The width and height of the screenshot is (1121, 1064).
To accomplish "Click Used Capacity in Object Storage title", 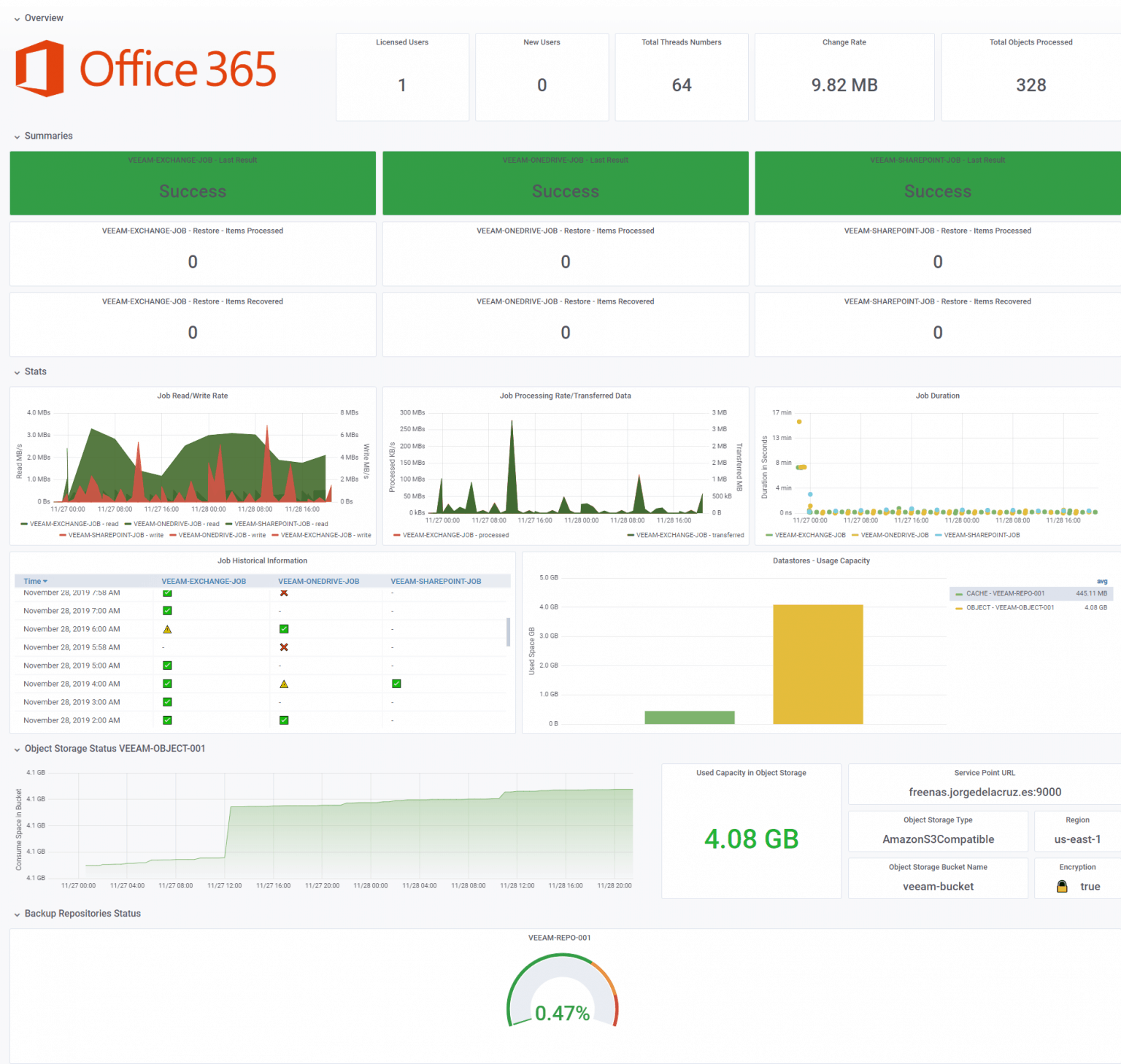I will pyautogui.click(x=751, y=773).
